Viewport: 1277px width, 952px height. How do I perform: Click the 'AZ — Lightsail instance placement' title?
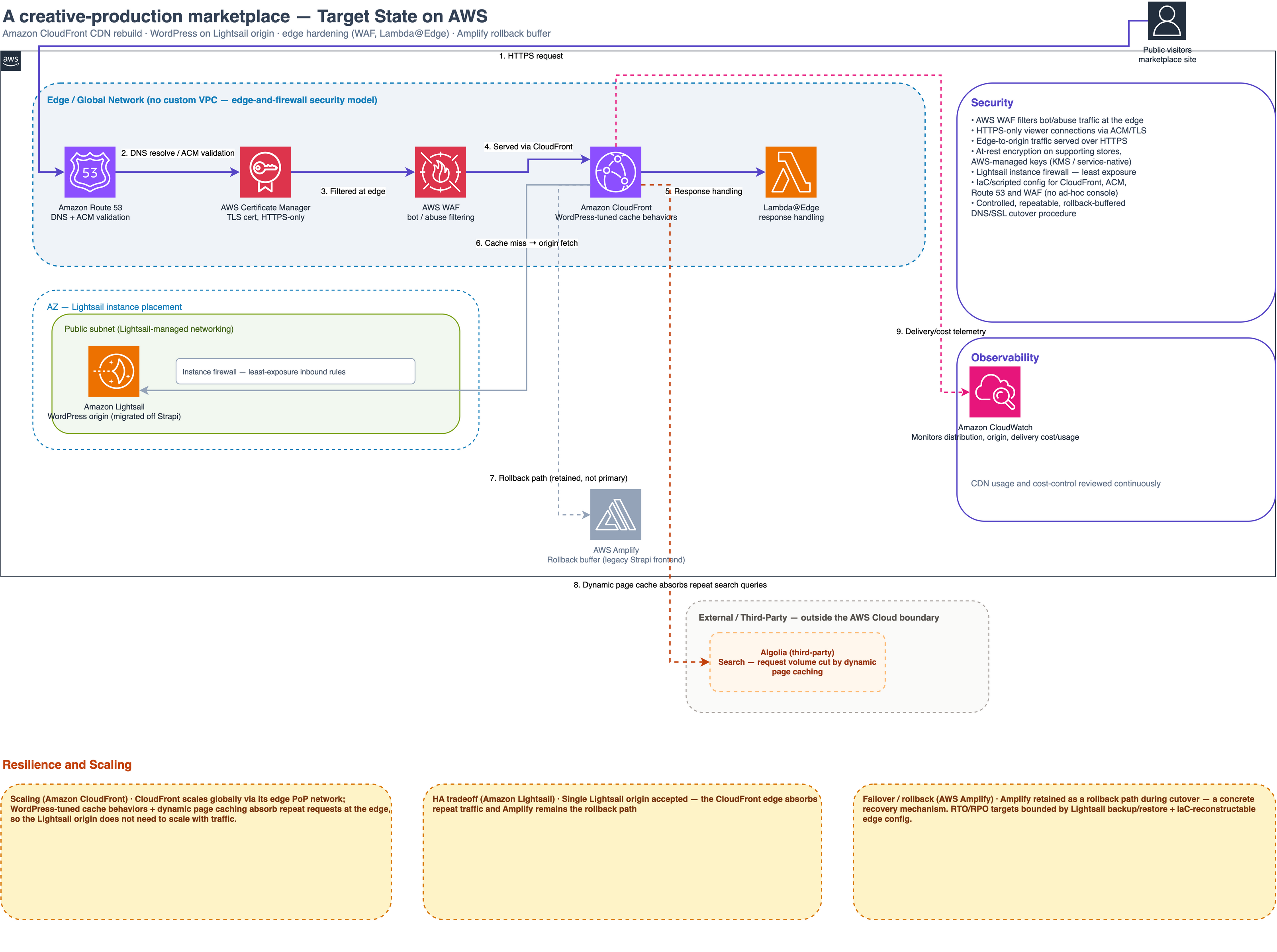point(114,307)
